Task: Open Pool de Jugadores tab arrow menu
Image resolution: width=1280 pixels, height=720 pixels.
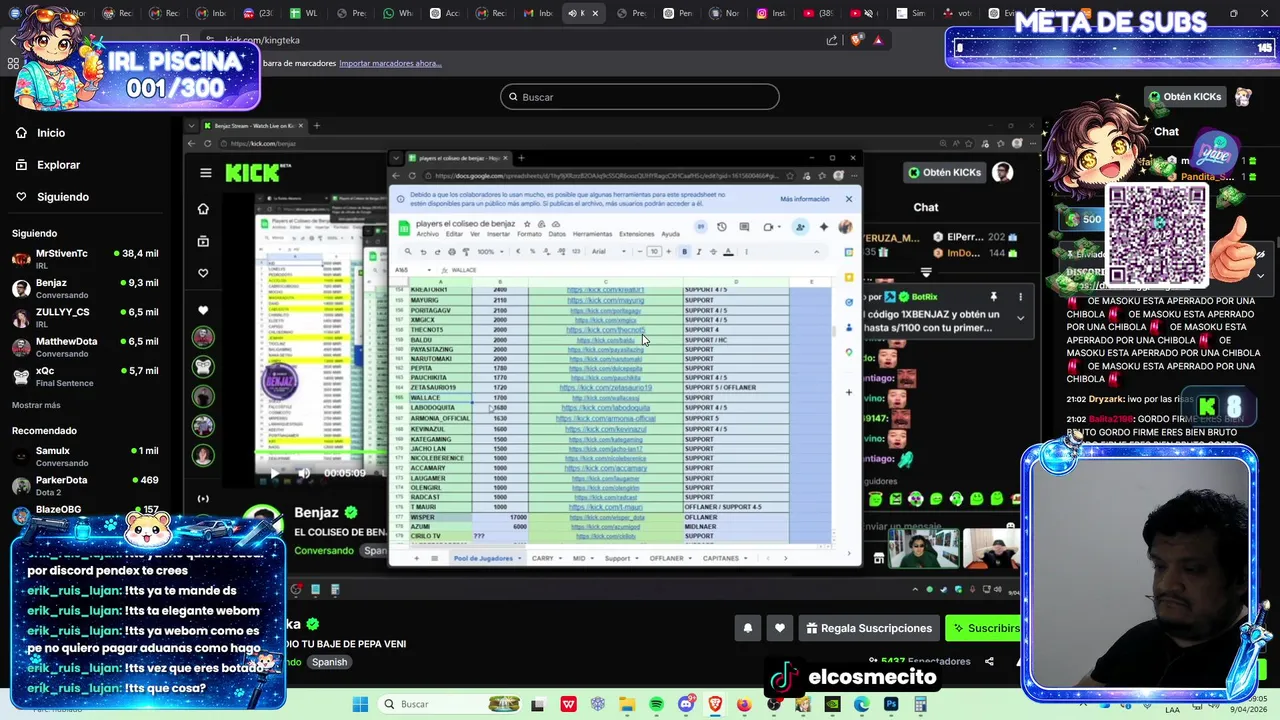Action: tap(520, 558)
